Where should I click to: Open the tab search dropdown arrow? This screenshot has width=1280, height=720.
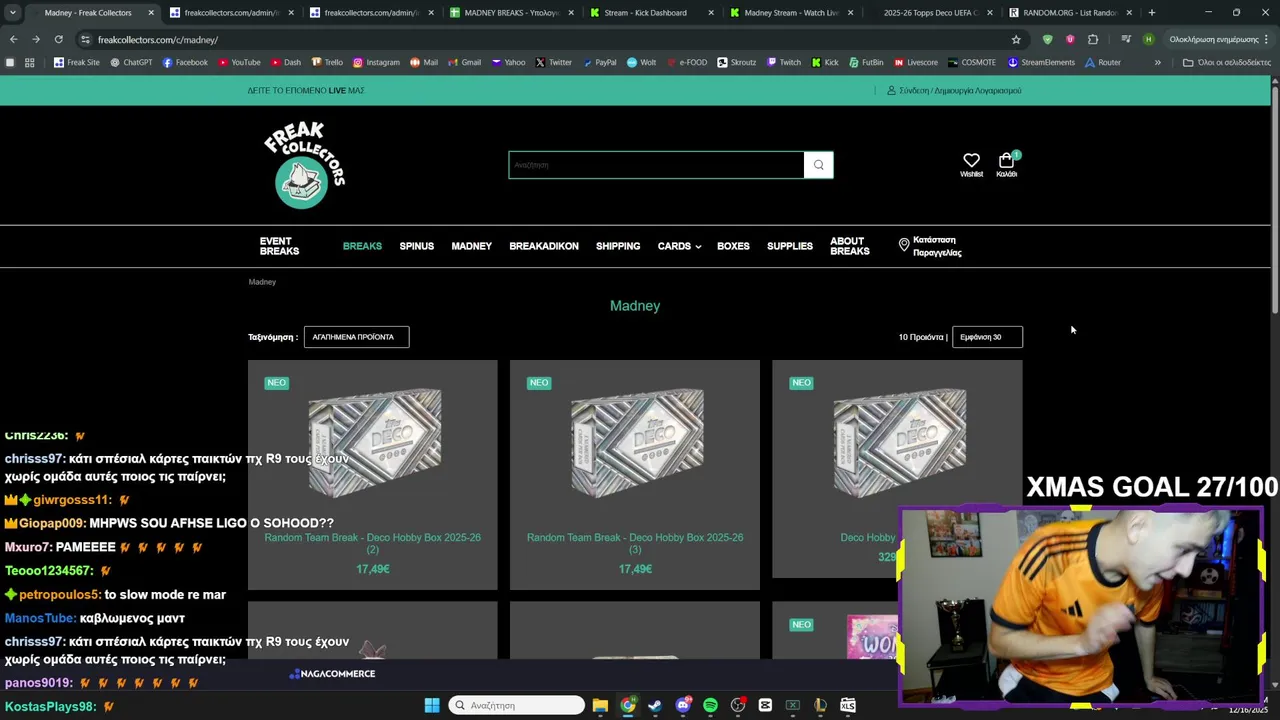(12, 13)
